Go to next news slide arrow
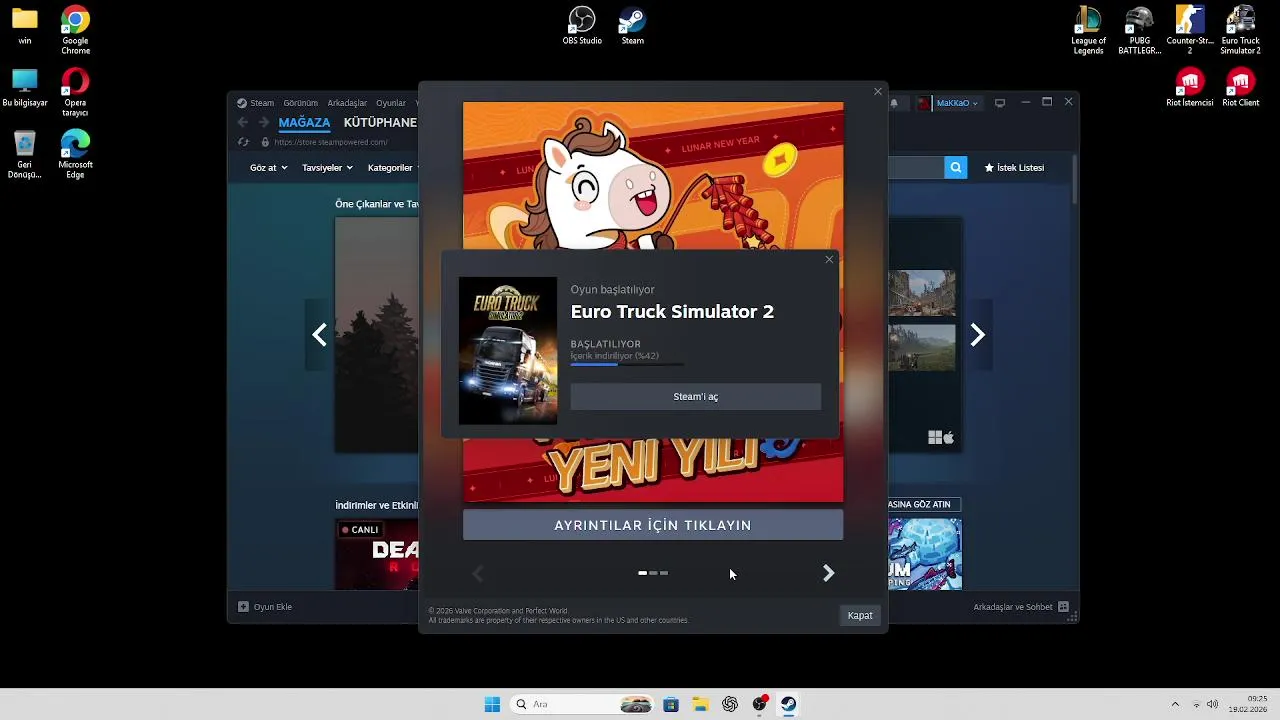Viewport: 1280px width, 720px height. click(828, 573)
